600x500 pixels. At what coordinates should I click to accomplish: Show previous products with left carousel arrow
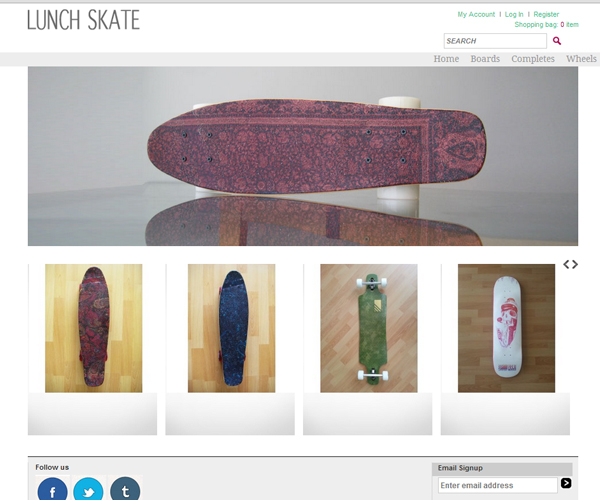(566, 264)
